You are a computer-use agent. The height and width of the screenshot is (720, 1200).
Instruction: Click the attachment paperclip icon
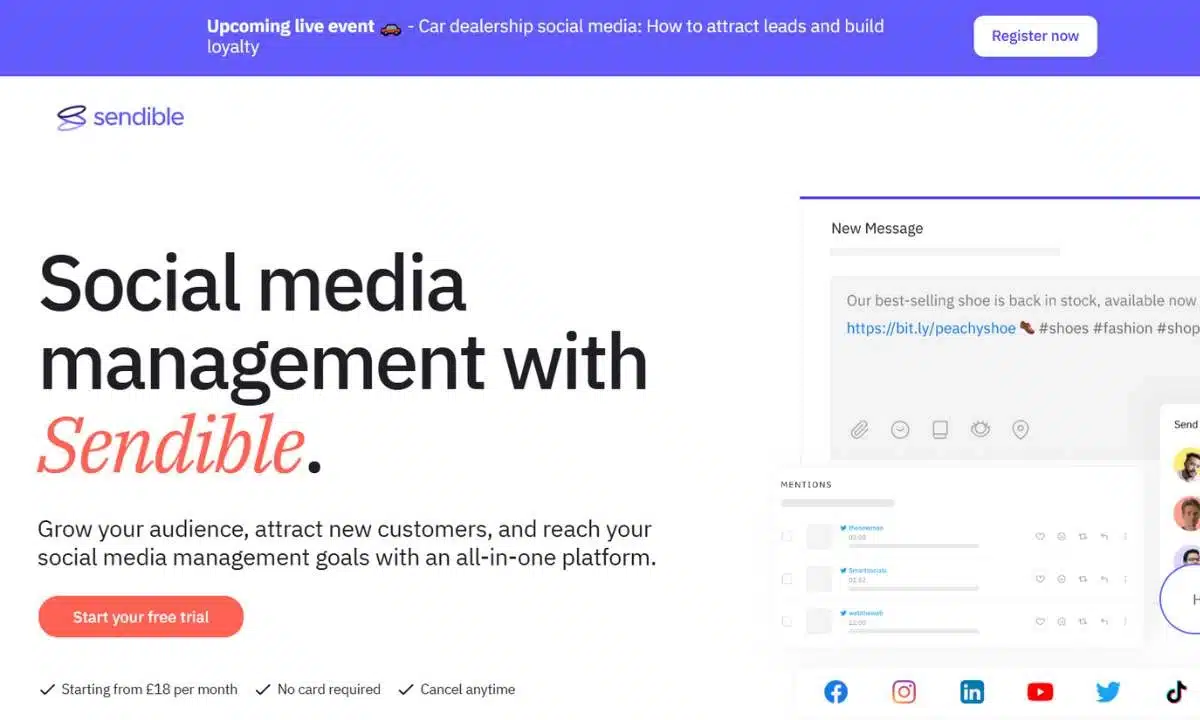tap(859, 430)
